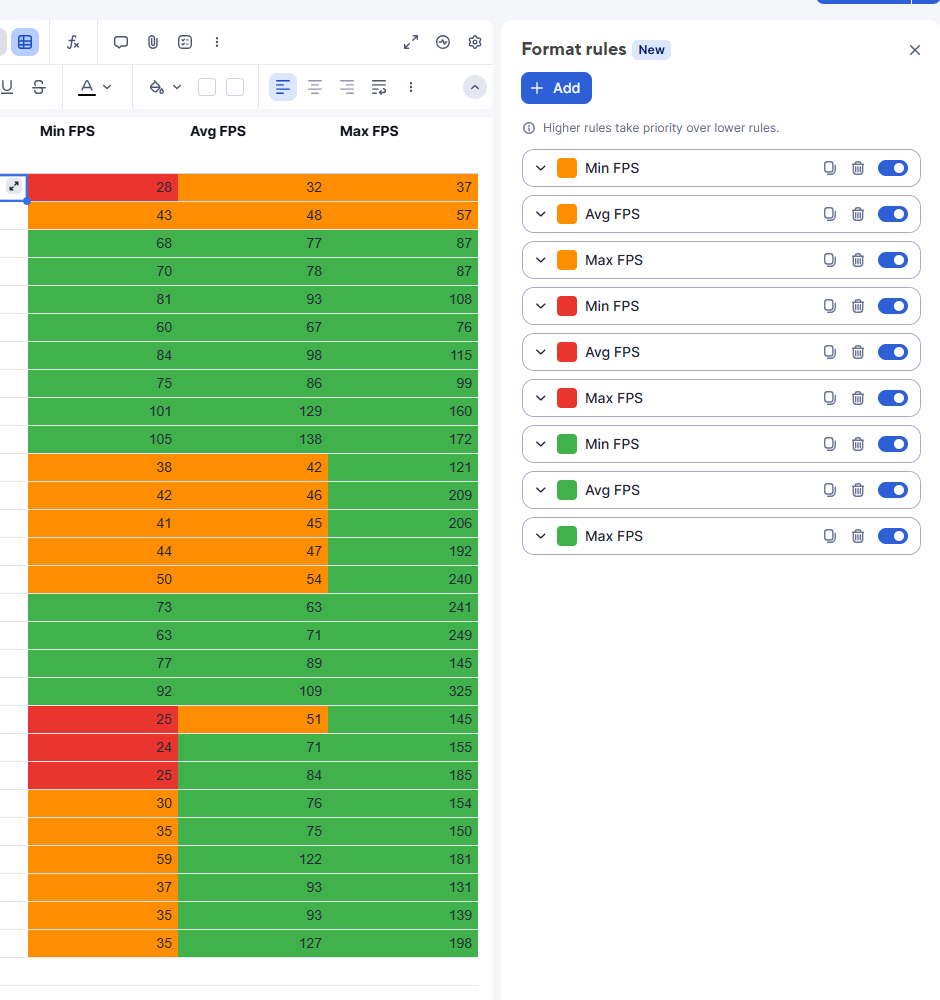The width and height of the screenshot is (940, 1000).
Task: Expand the red Max FPS rule chevron
Action: point(541,398)
